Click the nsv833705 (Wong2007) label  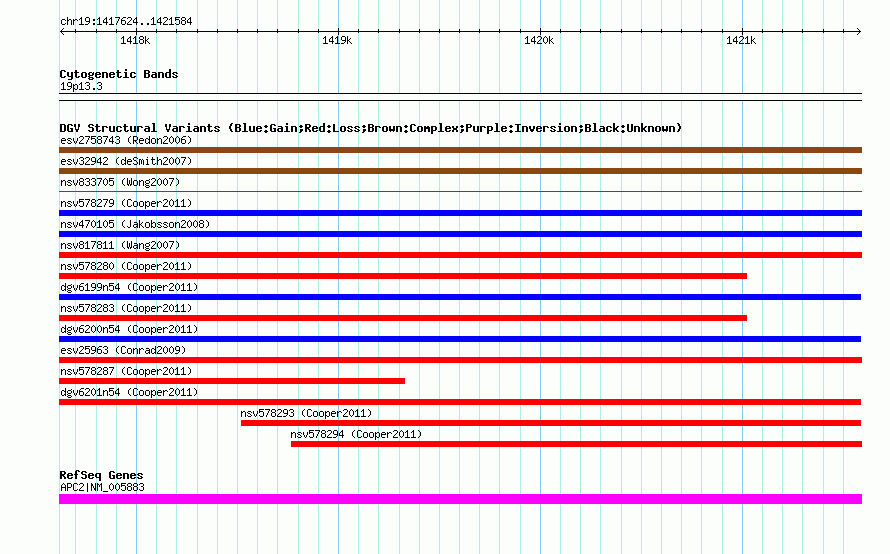click(x=120, y=182)
